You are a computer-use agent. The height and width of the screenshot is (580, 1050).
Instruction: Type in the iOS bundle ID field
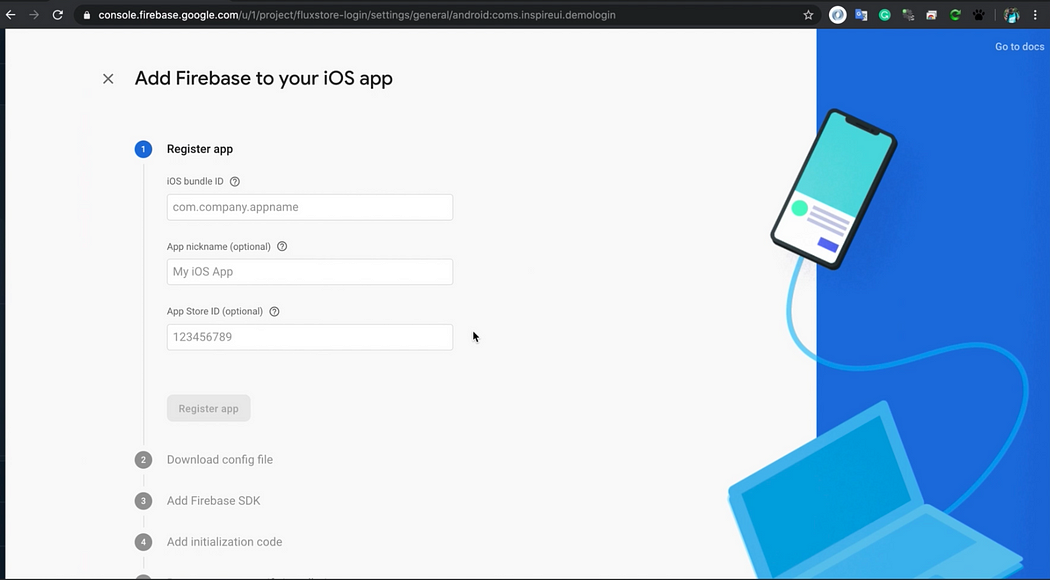tap(309, 207)
